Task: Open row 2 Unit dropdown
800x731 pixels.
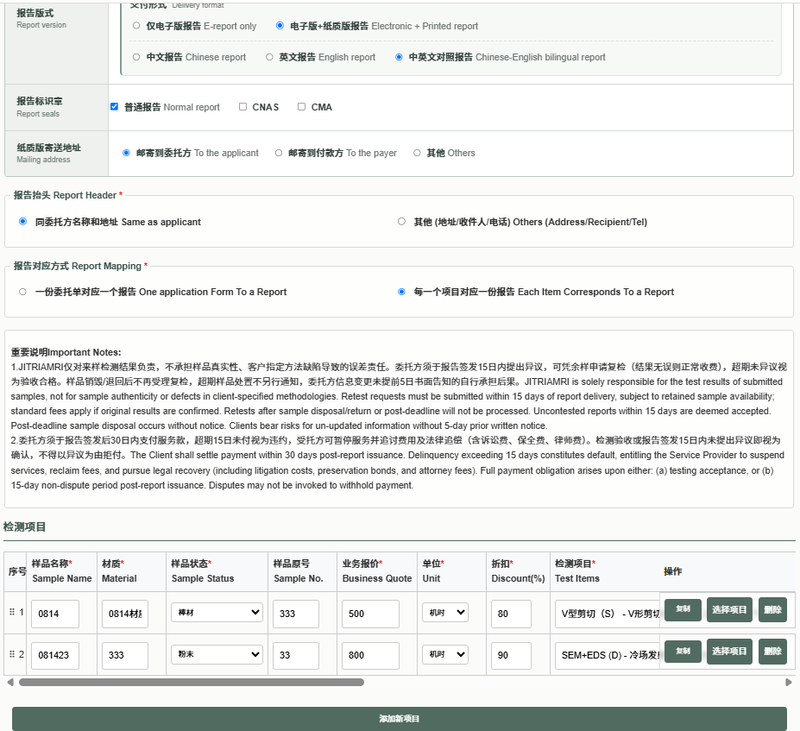Action: pos(445,654)
